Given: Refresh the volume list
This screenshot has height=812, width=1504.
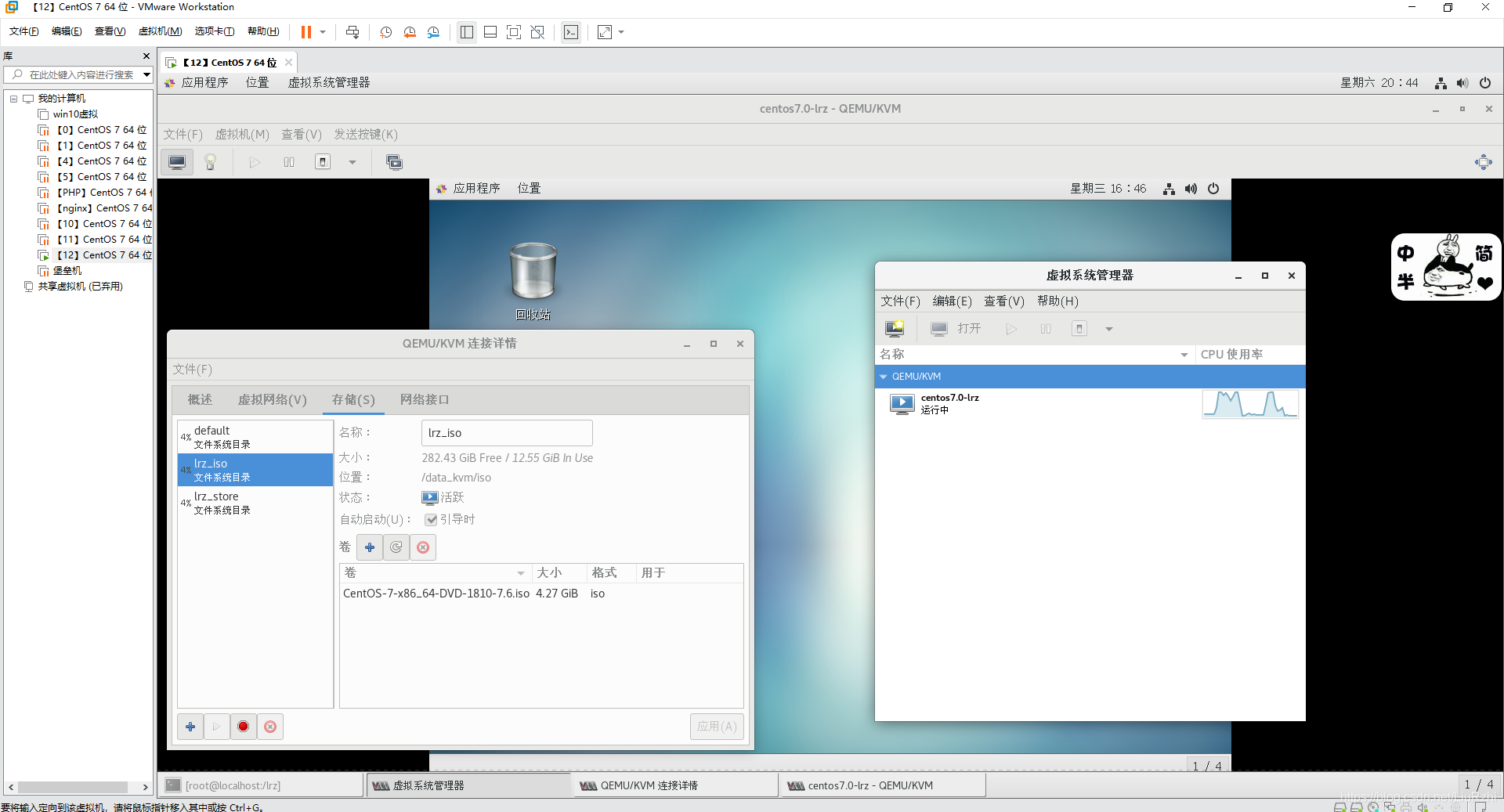Looking at the screenshot, I should click(x=396, y=547).
